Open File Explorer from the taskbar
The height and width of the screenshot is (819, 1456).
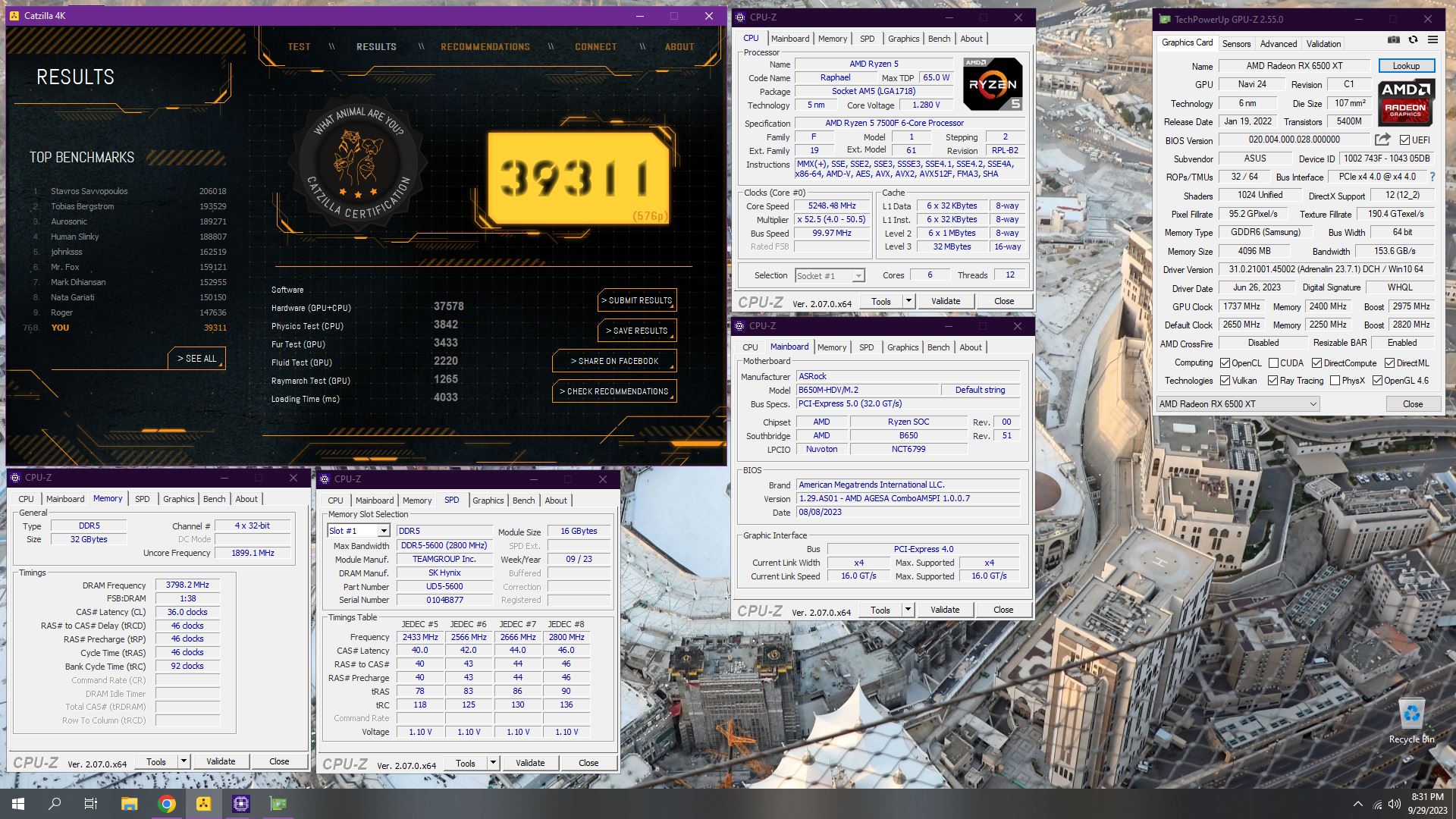[129, 804]
